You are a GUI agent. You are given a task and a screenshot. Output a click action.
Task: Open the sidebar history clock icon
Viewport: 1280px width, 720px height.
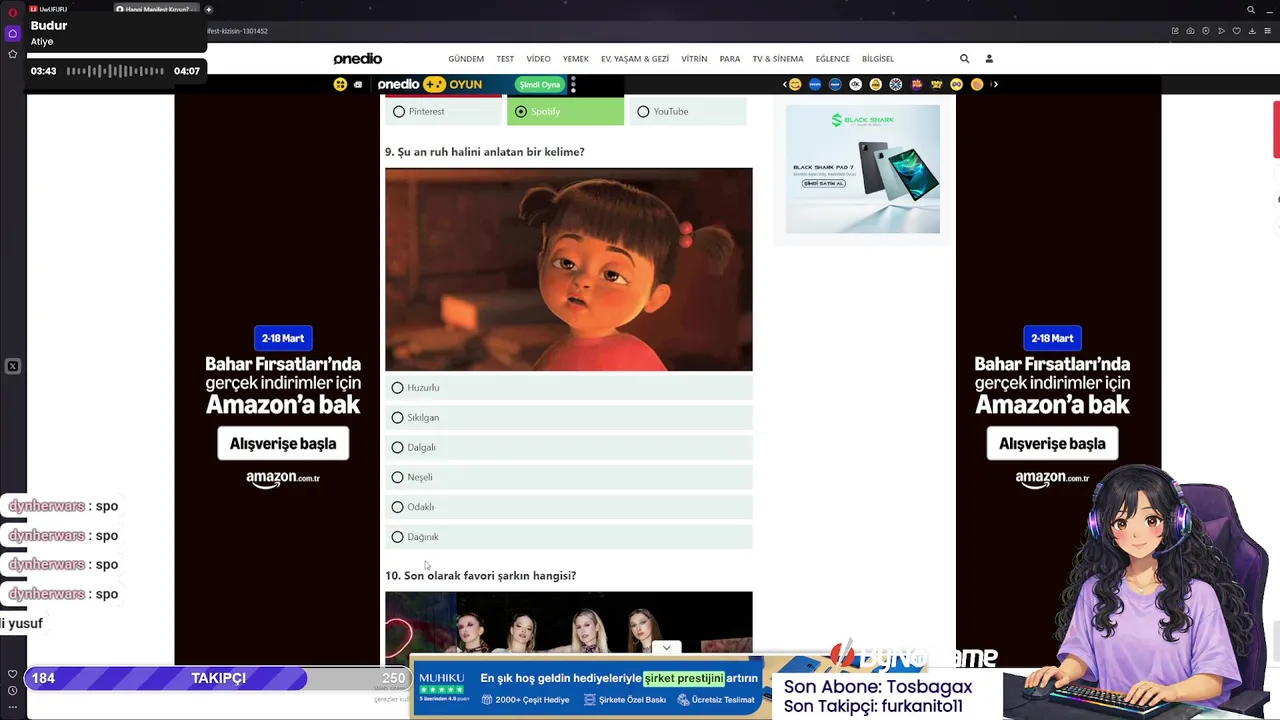[12, 690]
